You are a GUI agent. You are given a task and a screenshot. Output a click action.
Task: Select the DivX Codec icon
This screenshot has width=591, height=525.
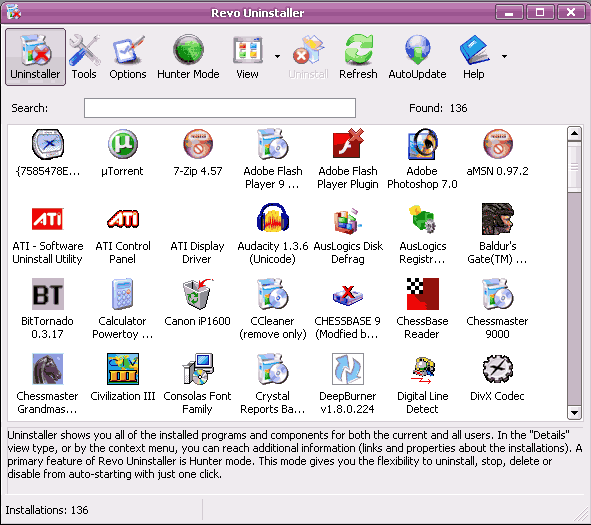coord(498,369)
